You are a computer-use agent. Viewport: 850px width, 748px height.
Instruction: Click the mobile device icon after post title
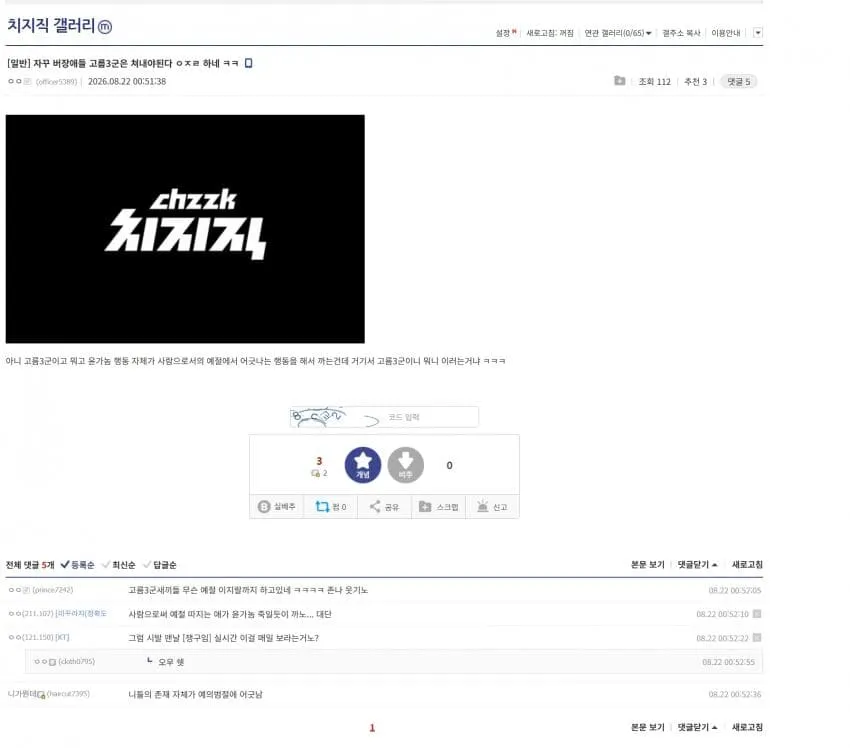pyautogui.click(x=248, y=63)
